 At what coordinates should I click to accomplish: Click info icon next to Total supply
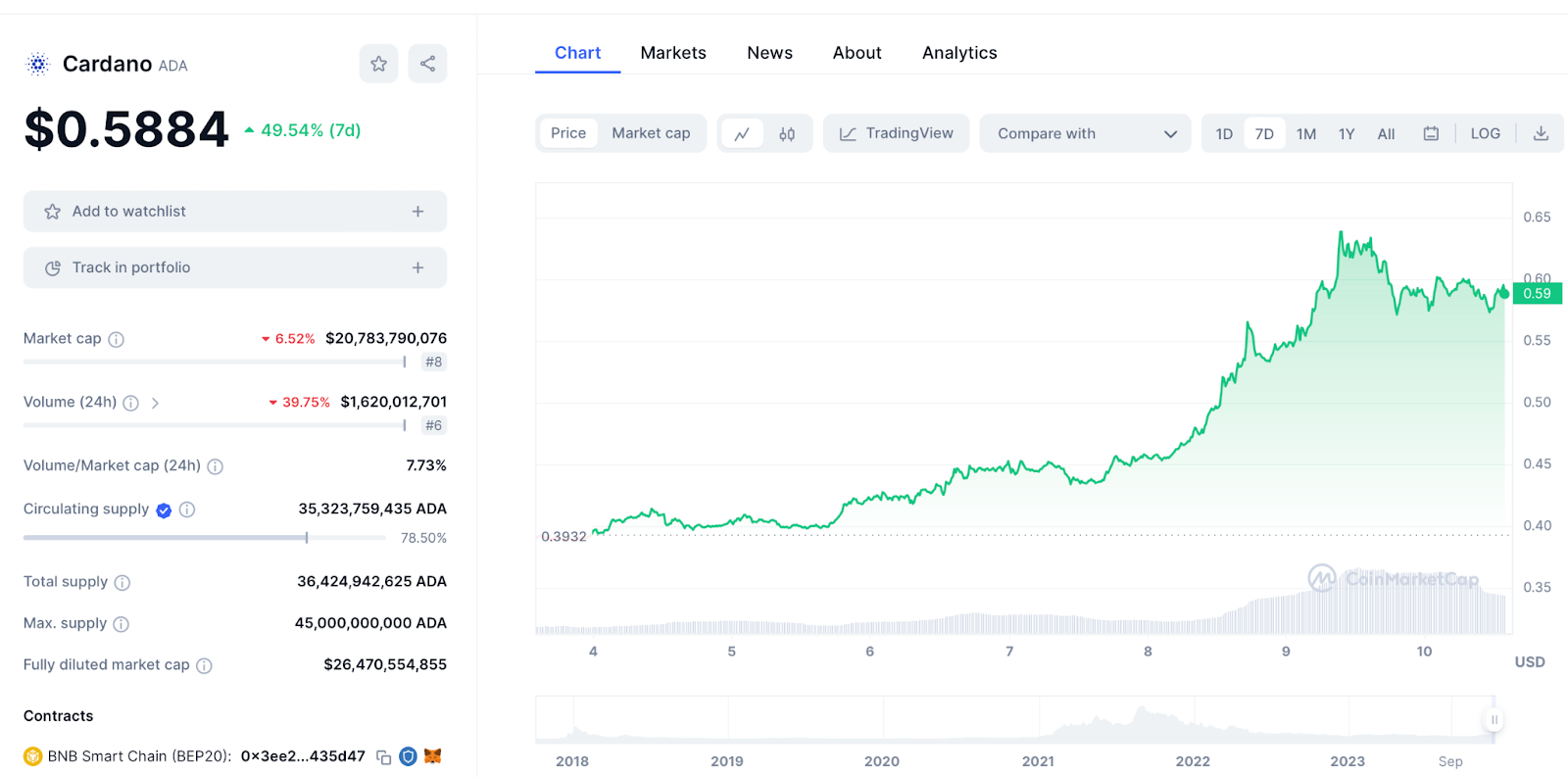click(122, 582)
